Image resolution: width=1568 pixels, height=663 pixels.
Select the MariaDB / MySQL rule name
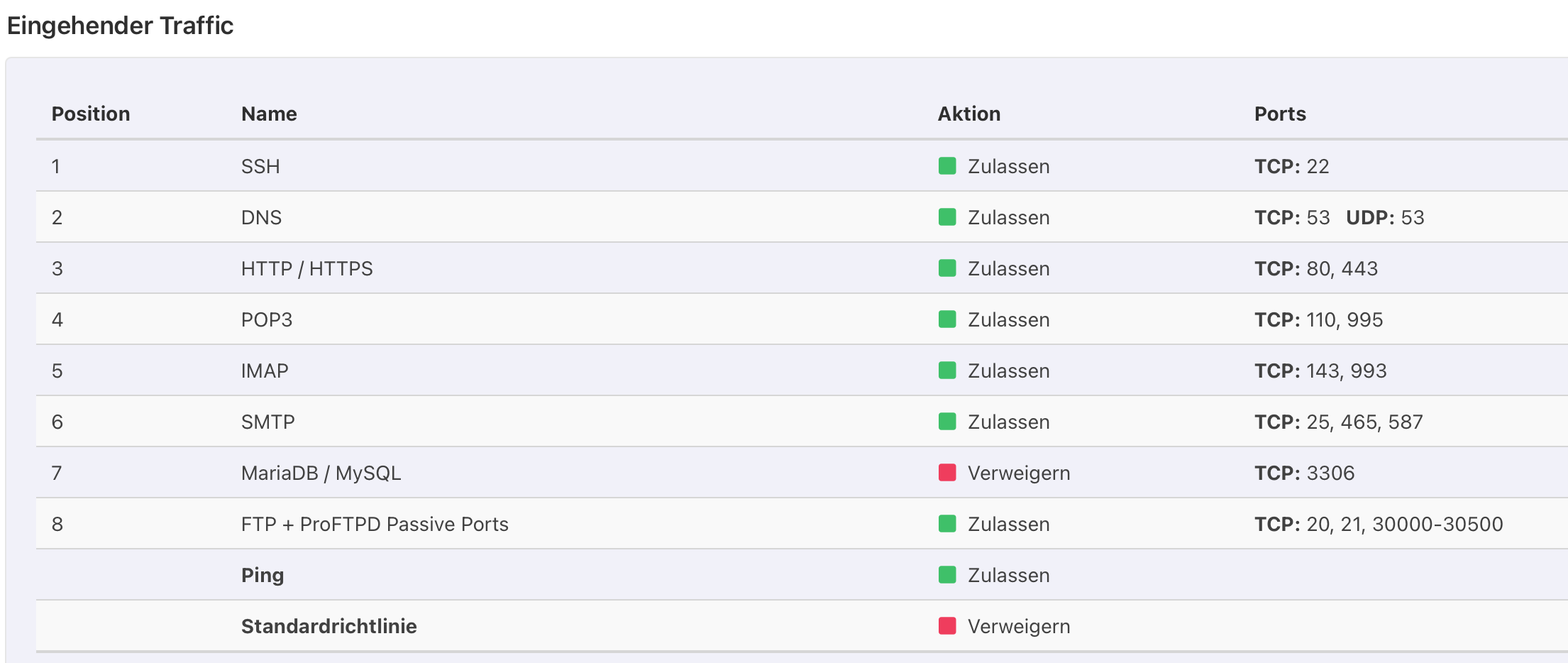(321, 473)
